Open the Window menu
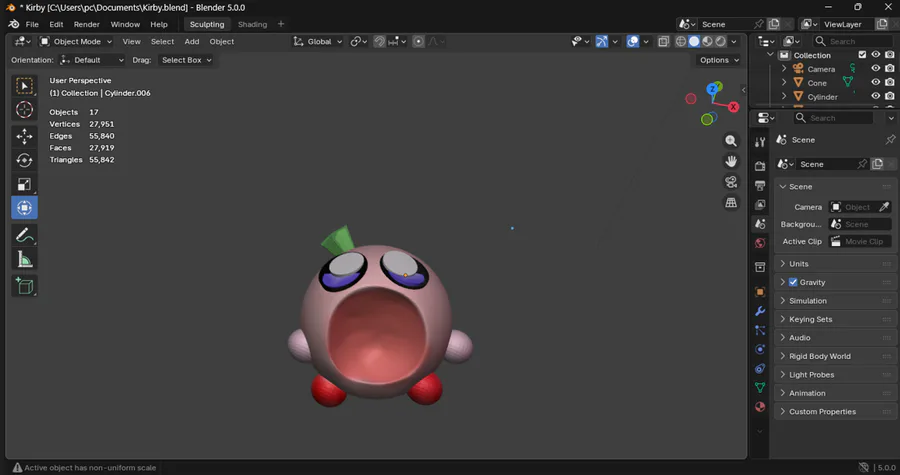Image resolution: width=900 pixels, height=475 pixels. (125, 24)
